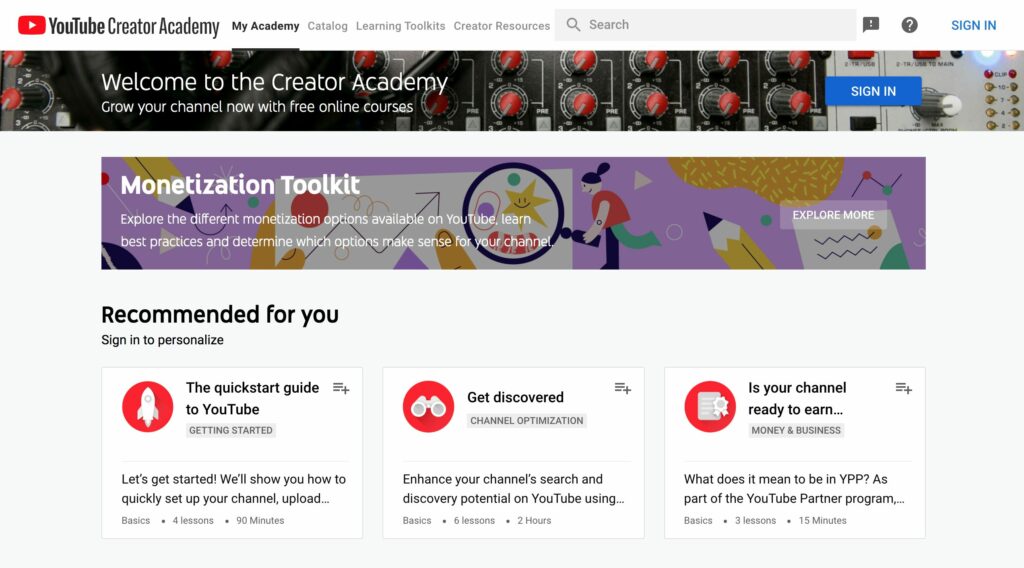Switch to the My Academy tab
This screenshot has height=568, width=1024.
(x=265, y=26)
